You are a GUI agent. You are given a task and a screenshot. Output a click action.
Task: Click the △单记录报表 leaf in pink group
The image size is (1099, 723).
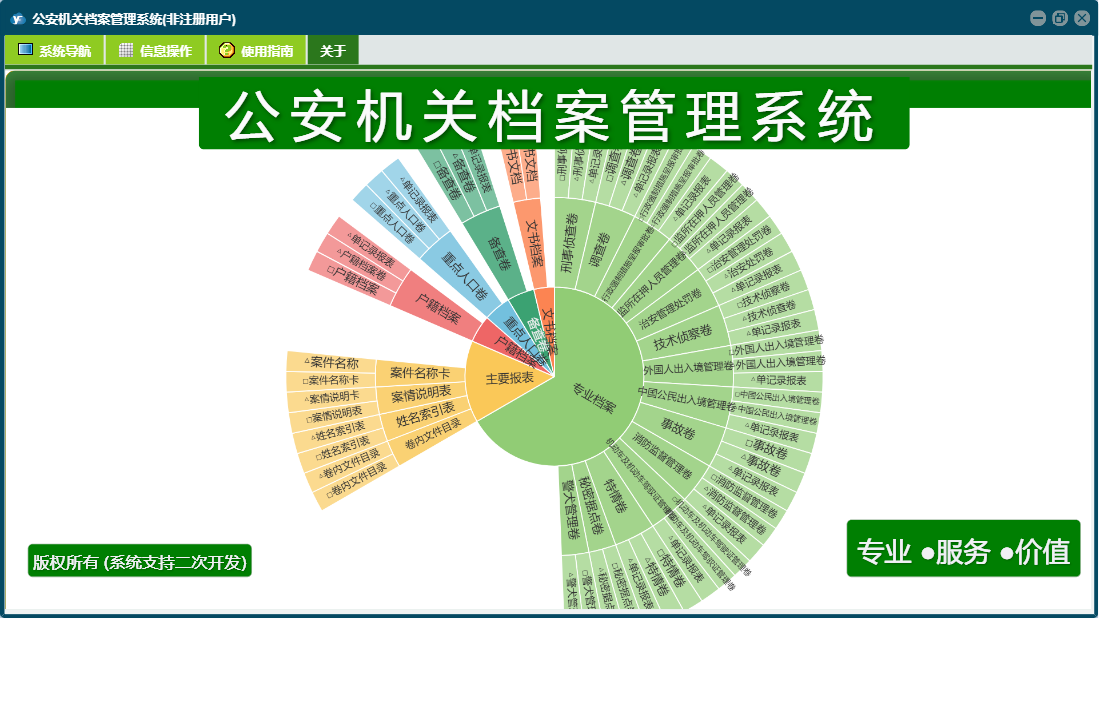click(371, 248)
